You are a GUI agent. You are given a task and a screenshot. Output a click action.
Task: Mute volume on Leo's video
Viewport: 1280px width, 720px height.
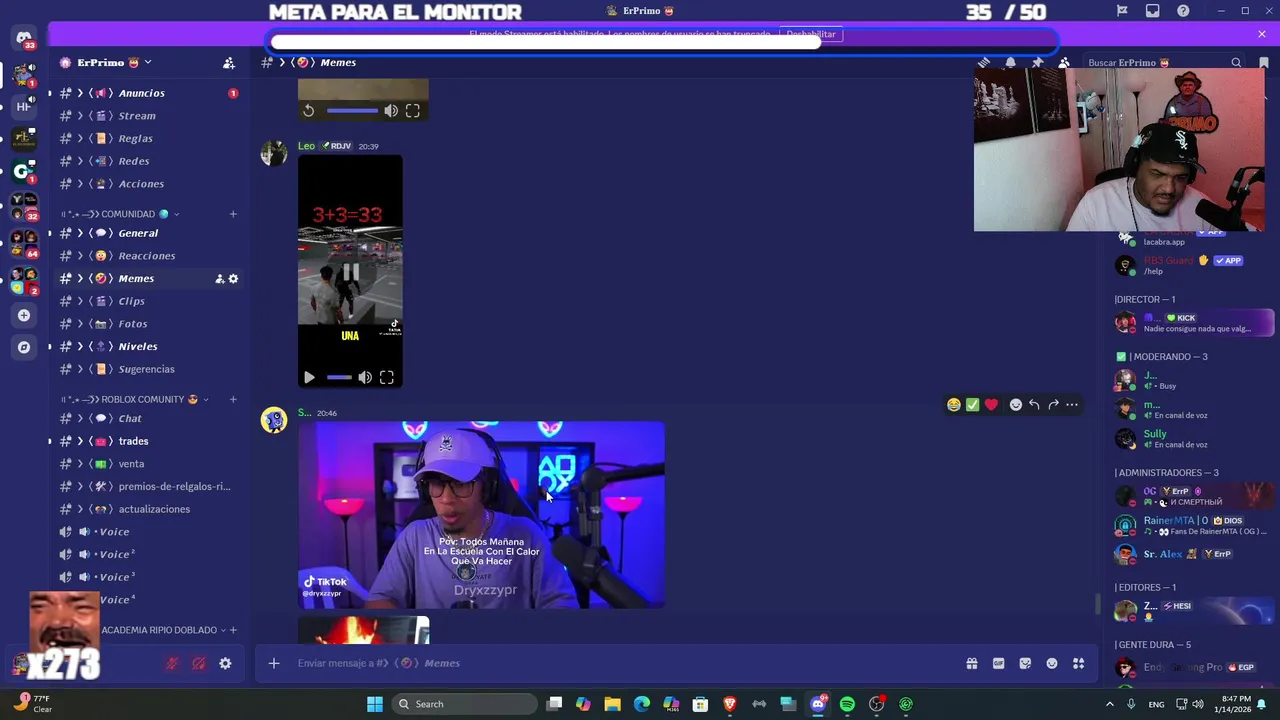(x=365, y=377)
